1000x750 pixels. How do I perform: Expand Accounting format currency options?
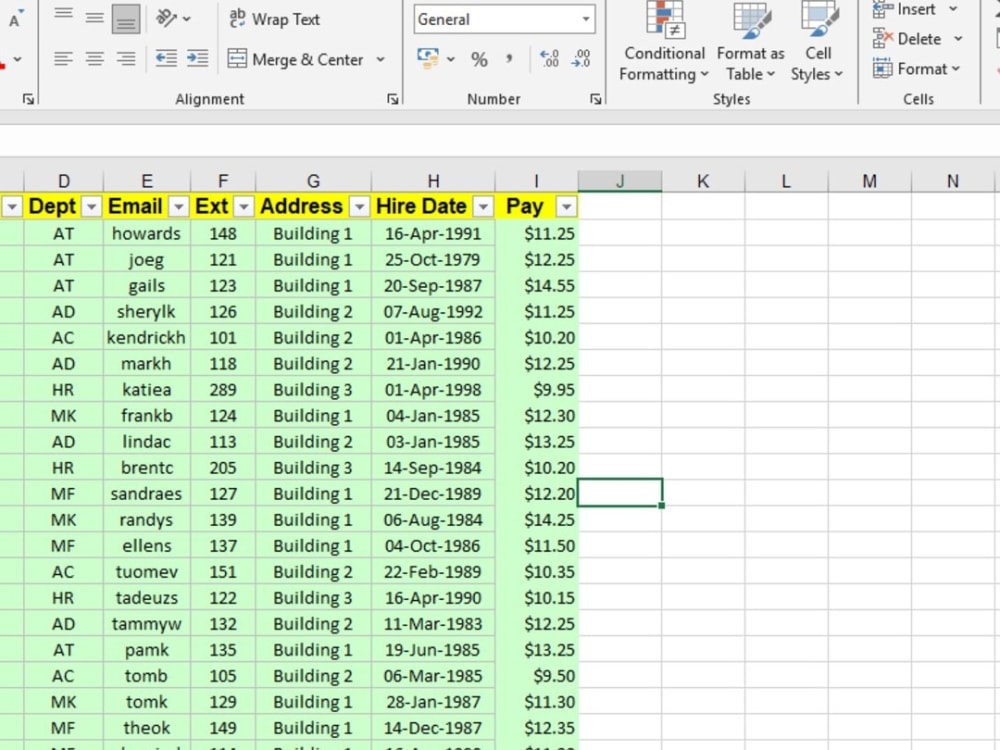(450, 59)
